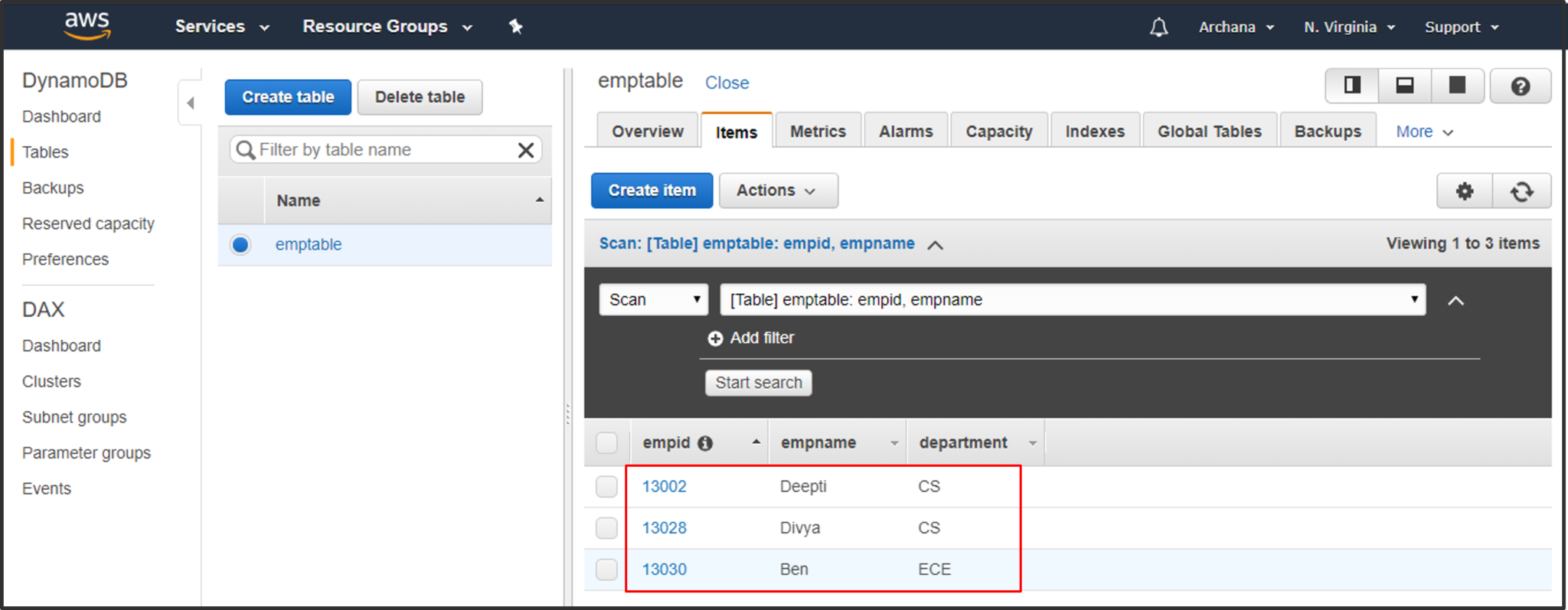Collapse the navigation pane arrow
Viewport: 1568px width, 610px height.
pos(191,103)
